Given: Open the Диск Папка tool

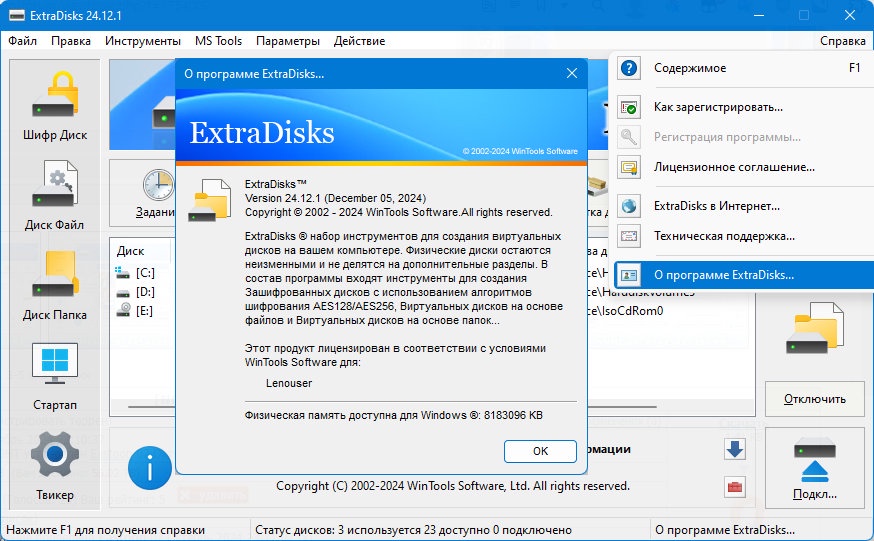Looking at the screenshot, I should [55, 285].
